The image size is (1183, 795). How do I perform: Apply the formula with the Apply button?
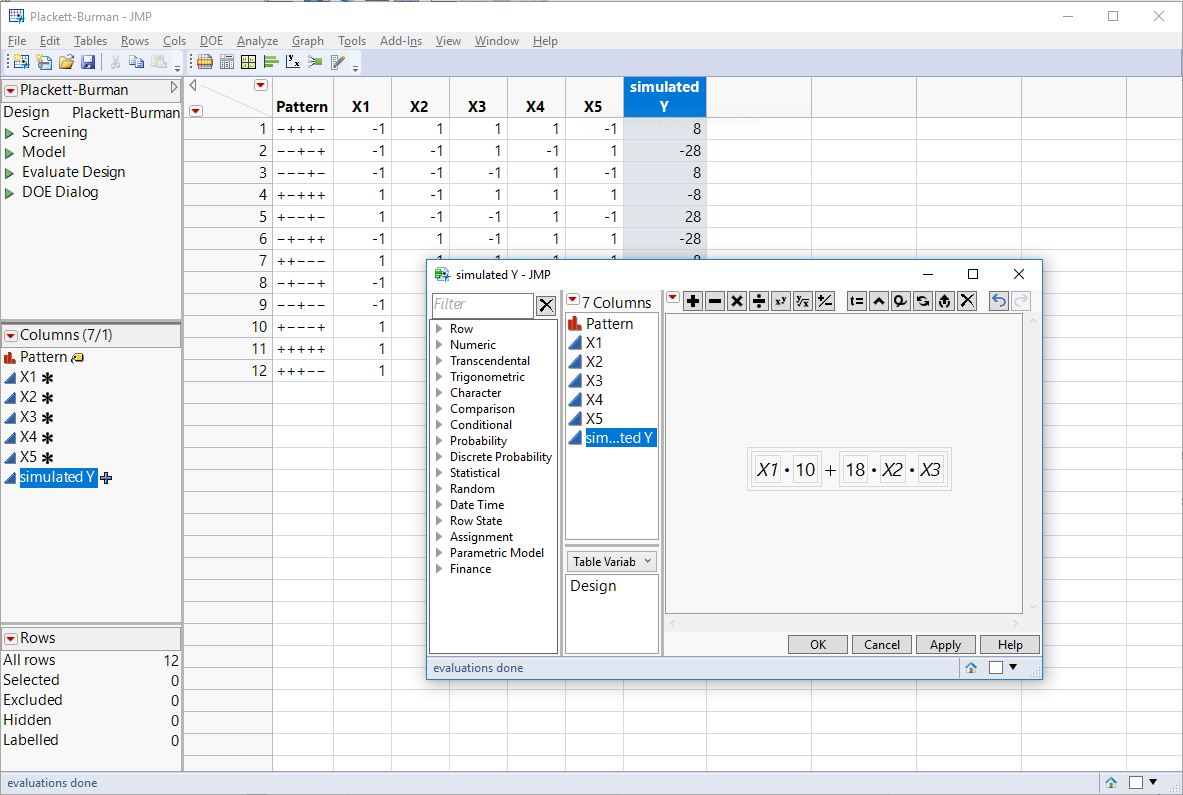[x=945, y=644]
